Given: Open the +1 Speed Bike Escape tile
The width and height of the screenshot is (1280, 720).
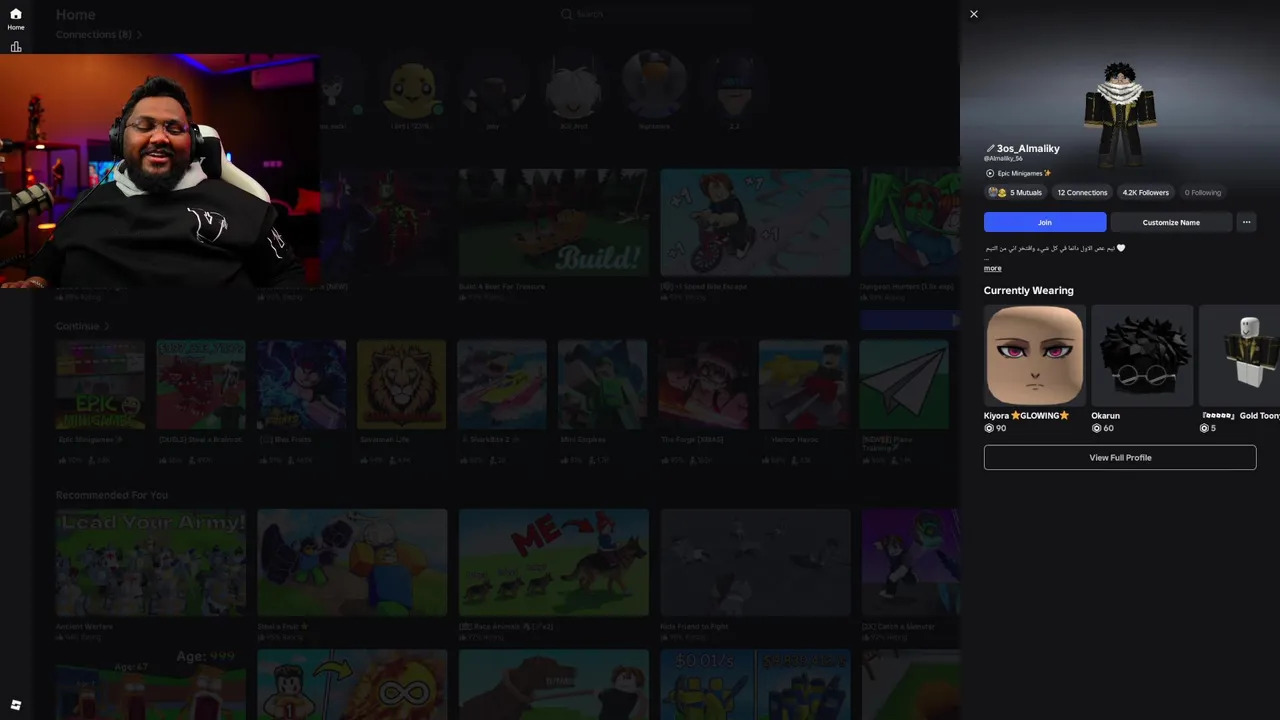Looking at the screenshot, I should click(755, 222).
